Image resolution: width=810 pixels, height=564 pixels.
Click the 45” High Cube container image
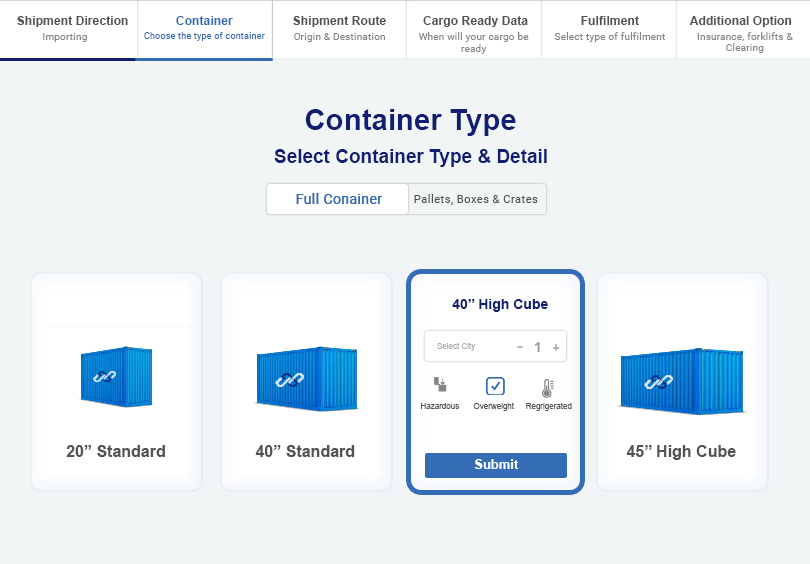pos(681,380)
